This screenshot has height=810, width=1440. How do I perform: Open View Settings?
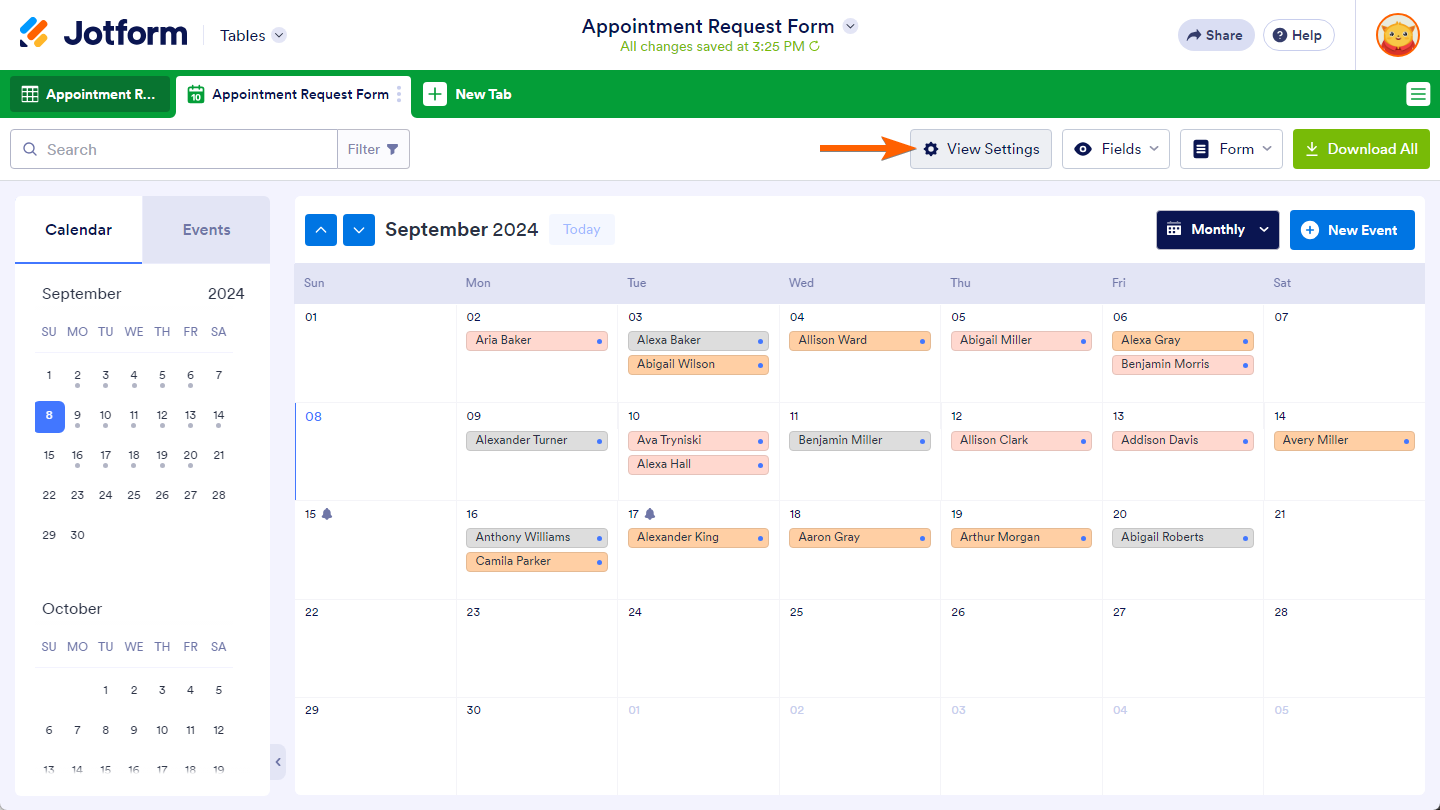pos(981,149)
